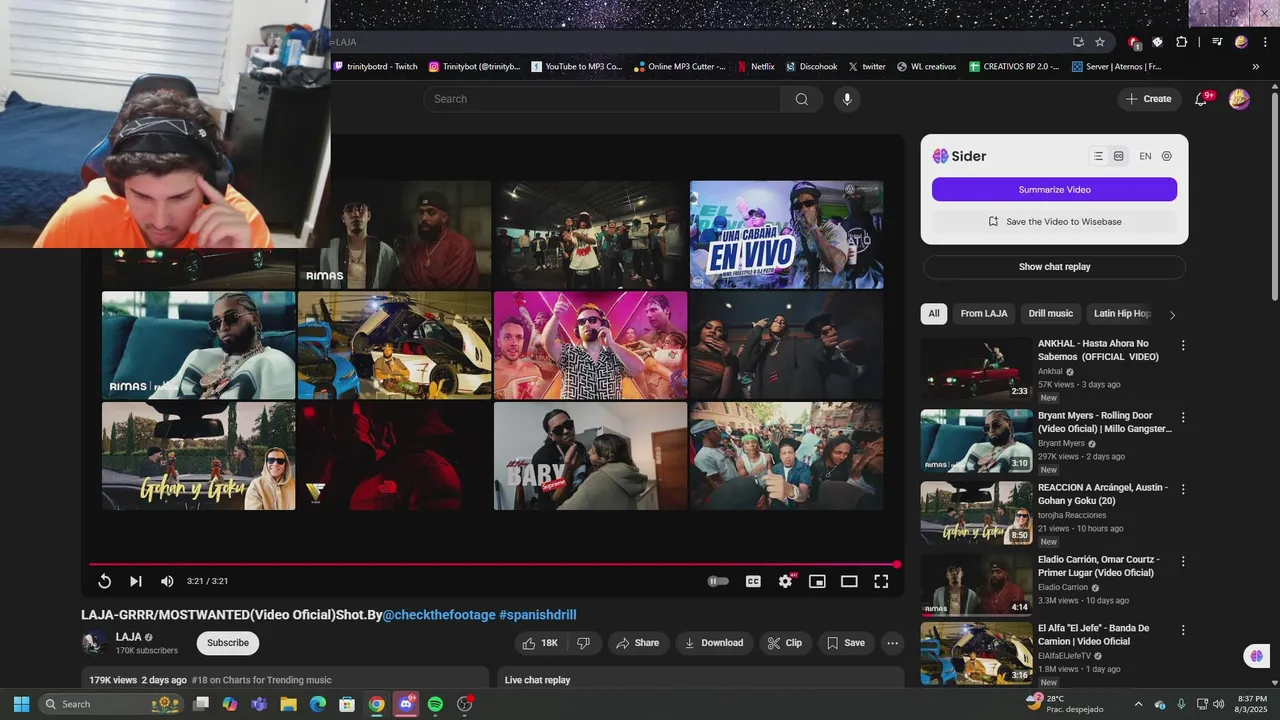Enable miniplayer mode
1280x720 pixels.
click(817, 581)
